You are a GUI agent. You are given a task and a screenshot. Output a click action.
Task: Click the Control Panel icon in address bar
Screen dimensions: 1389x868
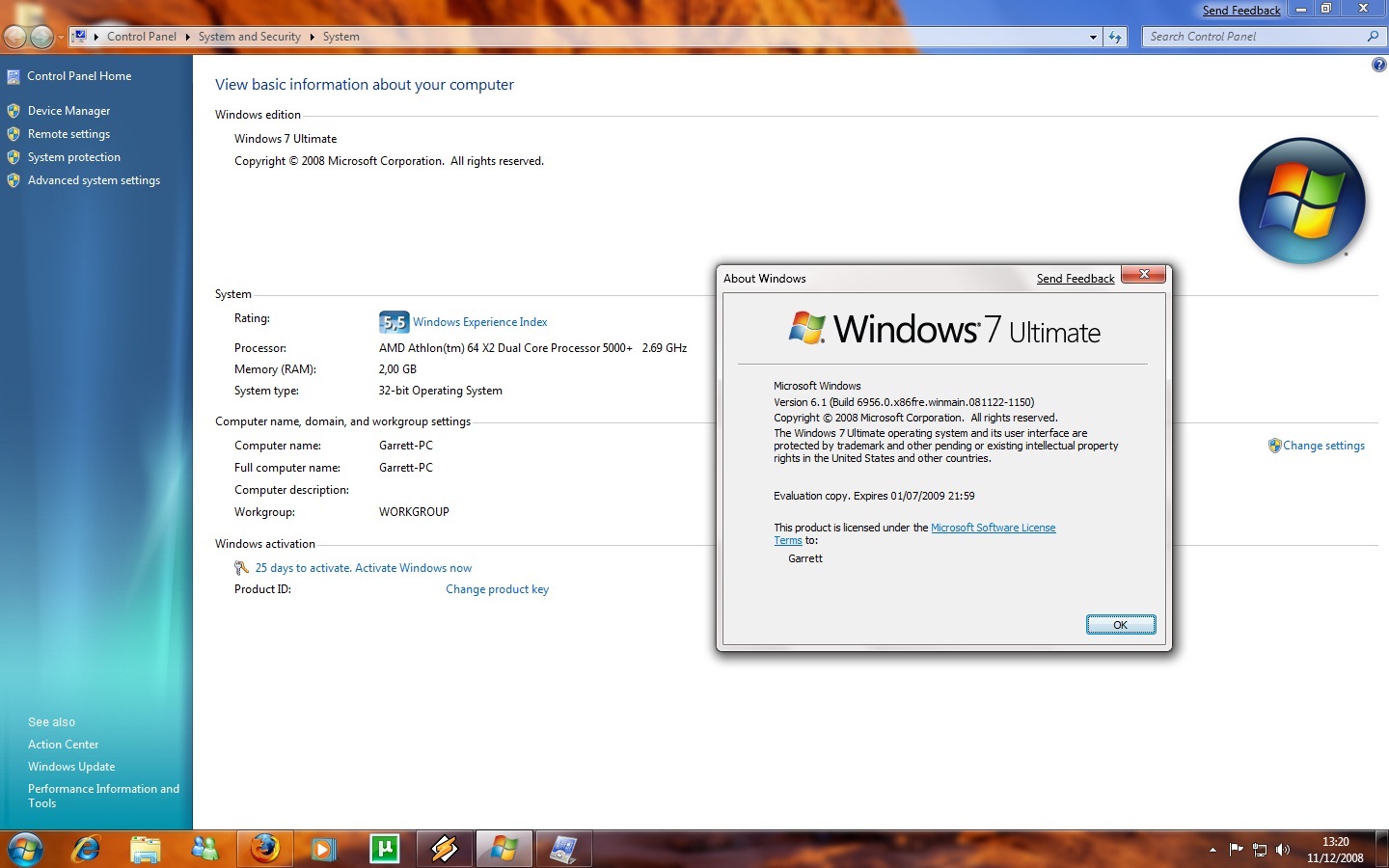point(80,37)
